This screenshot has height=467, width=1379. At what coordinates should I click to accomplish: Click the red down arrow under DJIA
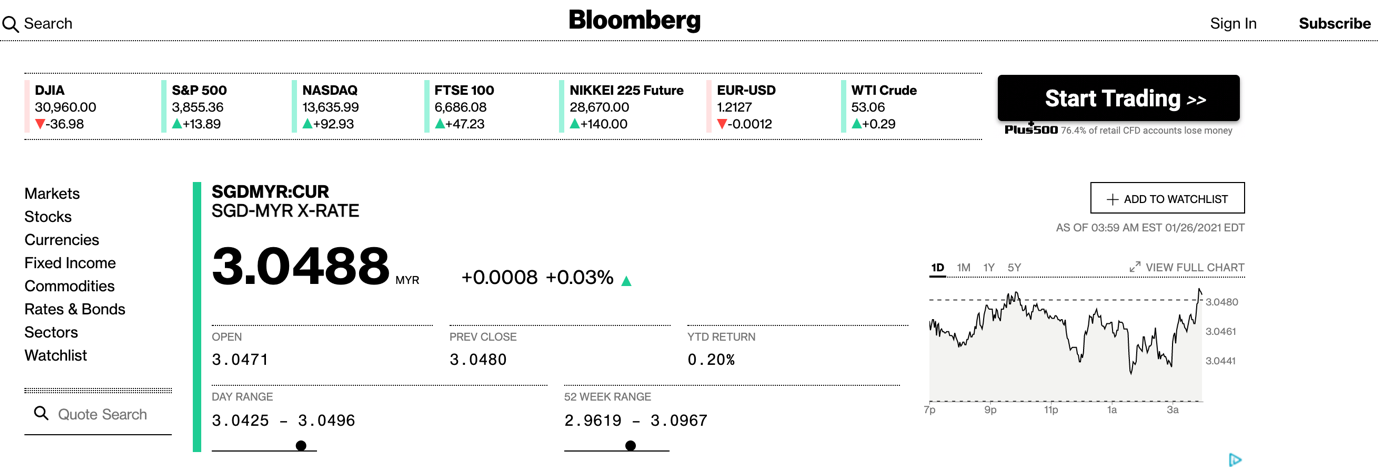(40, 124)
